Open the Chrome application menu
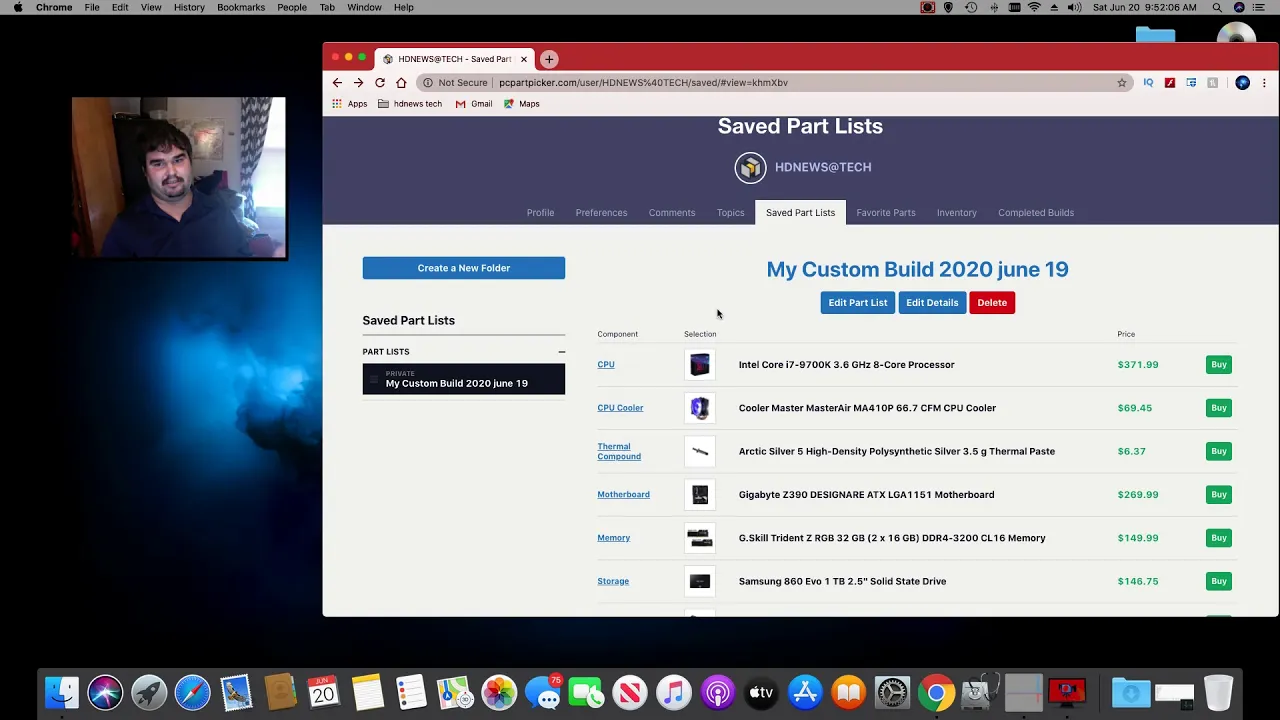 click(x=54, y=7)
